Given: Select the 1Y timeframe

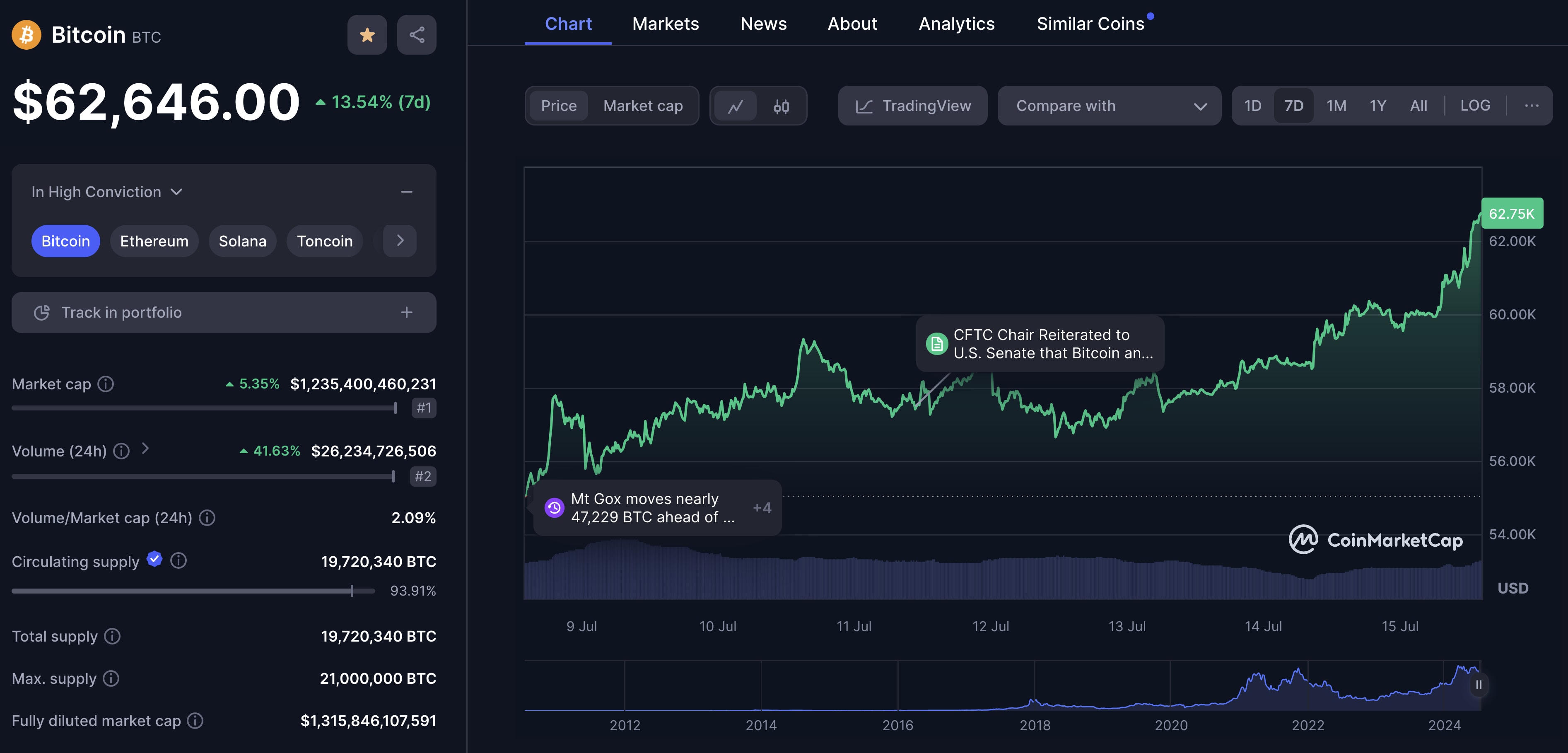Looking at the screenshot, I should tap(1377, 105).
